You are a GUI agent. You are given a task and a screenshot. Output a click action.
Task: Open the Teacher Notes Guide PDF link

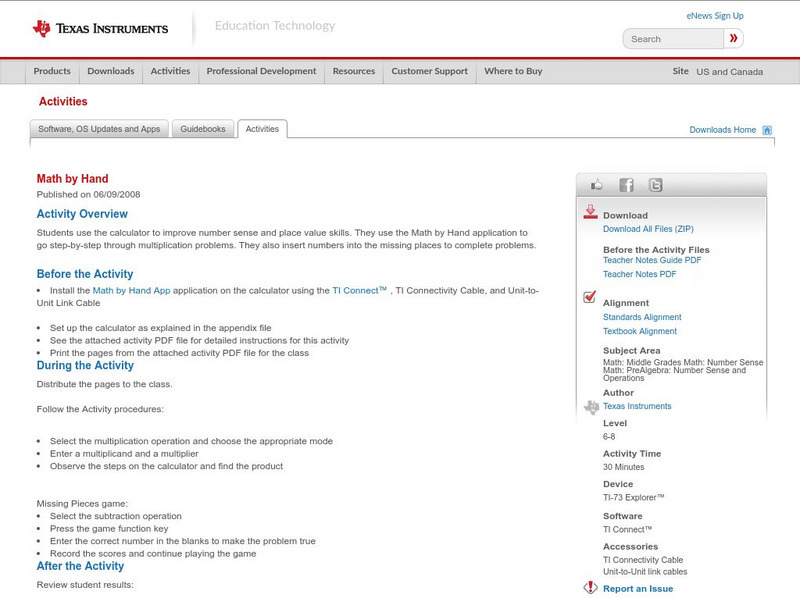coord(652,260)
